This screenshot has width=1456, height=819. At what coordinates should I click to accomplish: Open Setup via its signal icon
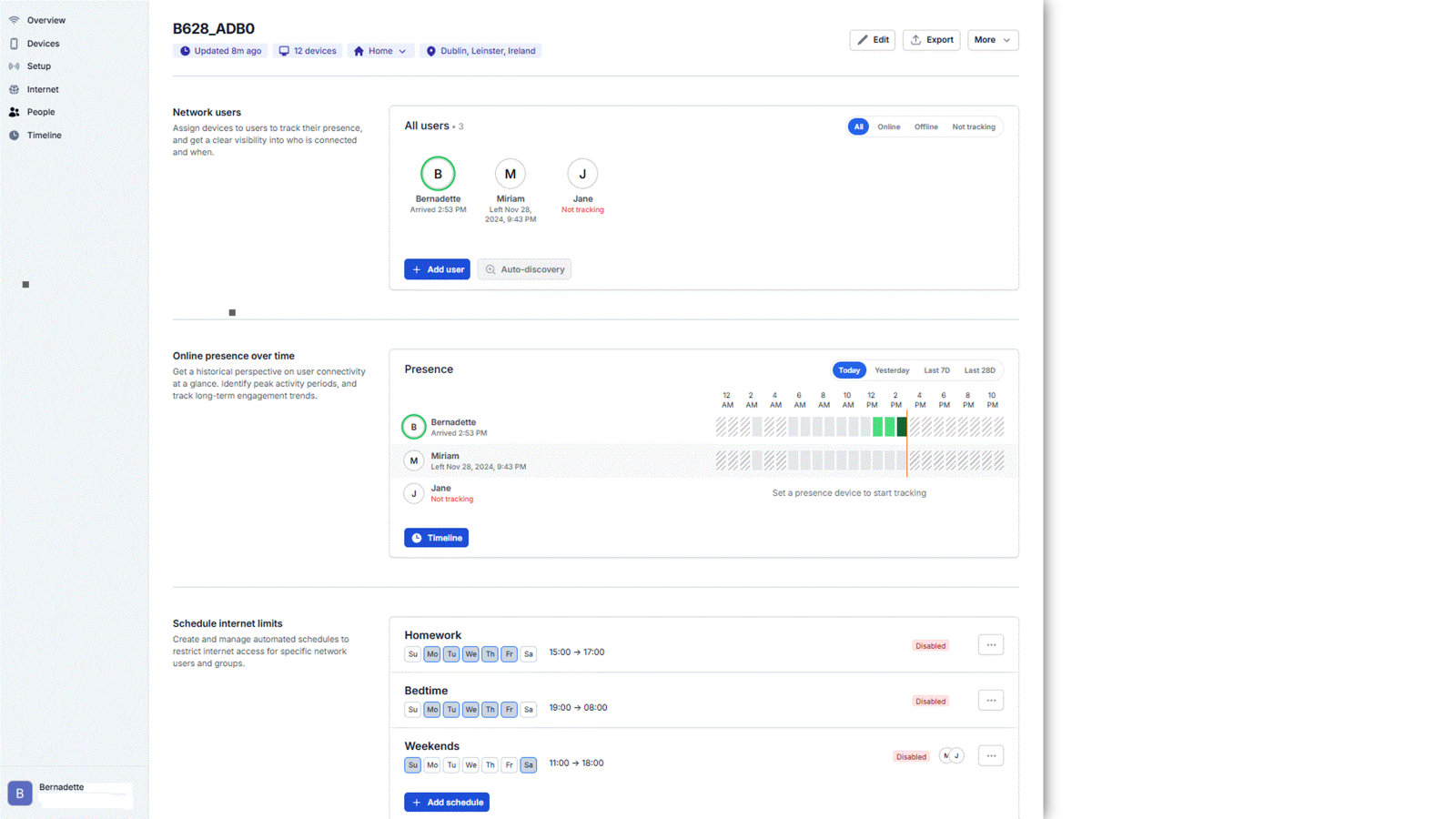14,66
